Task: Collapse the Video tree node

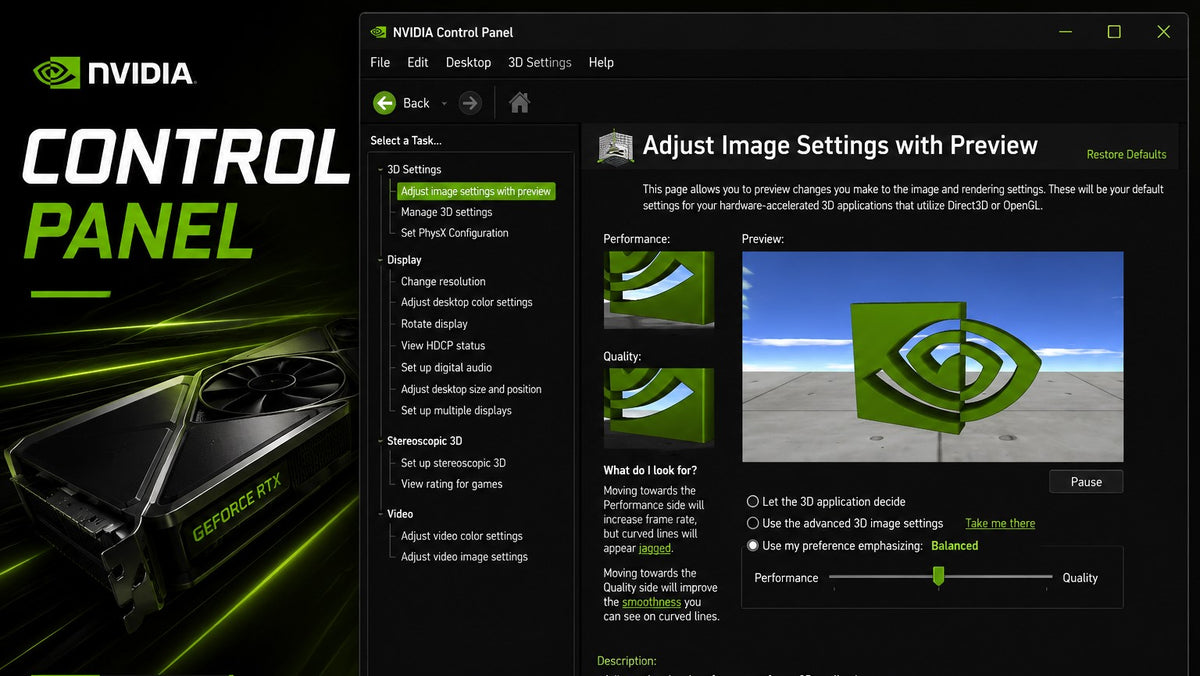Action: coord(380,514)
